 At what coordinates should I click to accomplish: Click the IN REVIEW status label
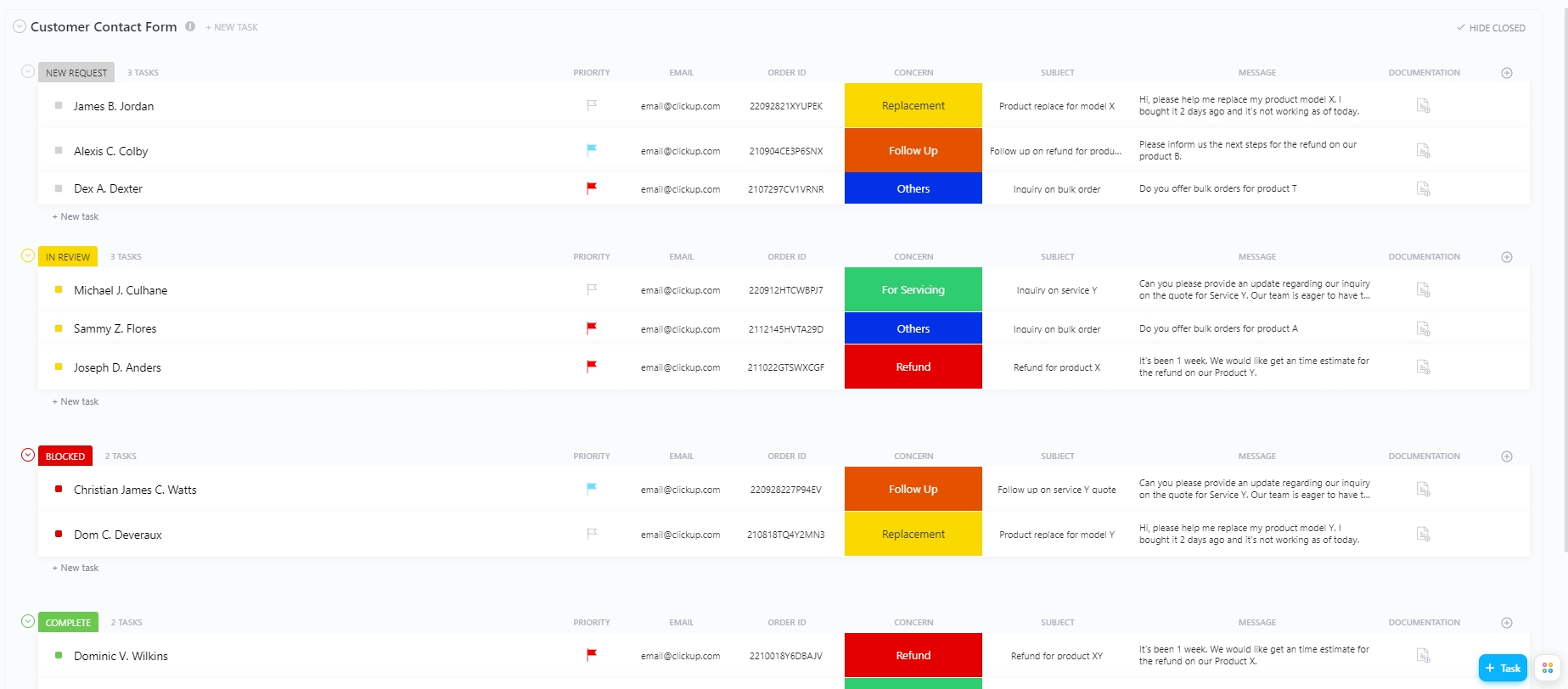(68, 257)
